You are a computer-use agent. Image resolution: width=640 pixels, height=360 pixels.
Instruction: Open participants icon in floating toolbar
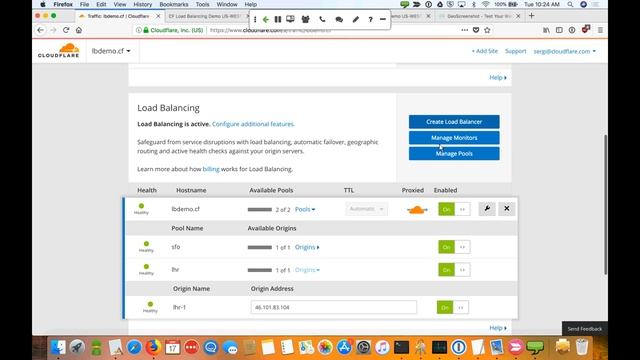tap(305, 19)
